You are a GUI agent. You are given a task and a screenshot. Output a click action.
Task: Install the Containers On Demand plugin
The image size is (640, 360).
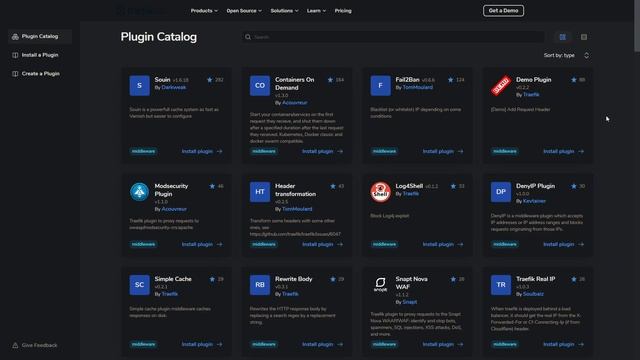point(322,151)
